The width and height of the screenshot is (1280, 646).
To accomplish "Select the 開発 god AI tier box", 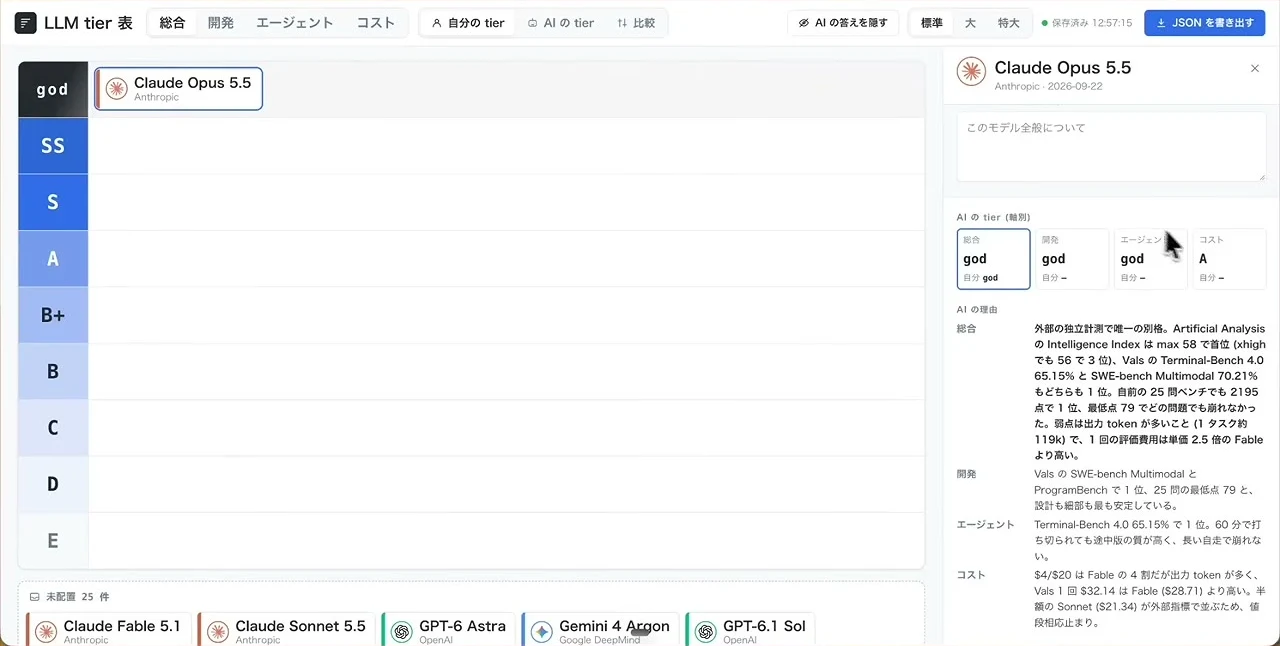I will 1072,259.
